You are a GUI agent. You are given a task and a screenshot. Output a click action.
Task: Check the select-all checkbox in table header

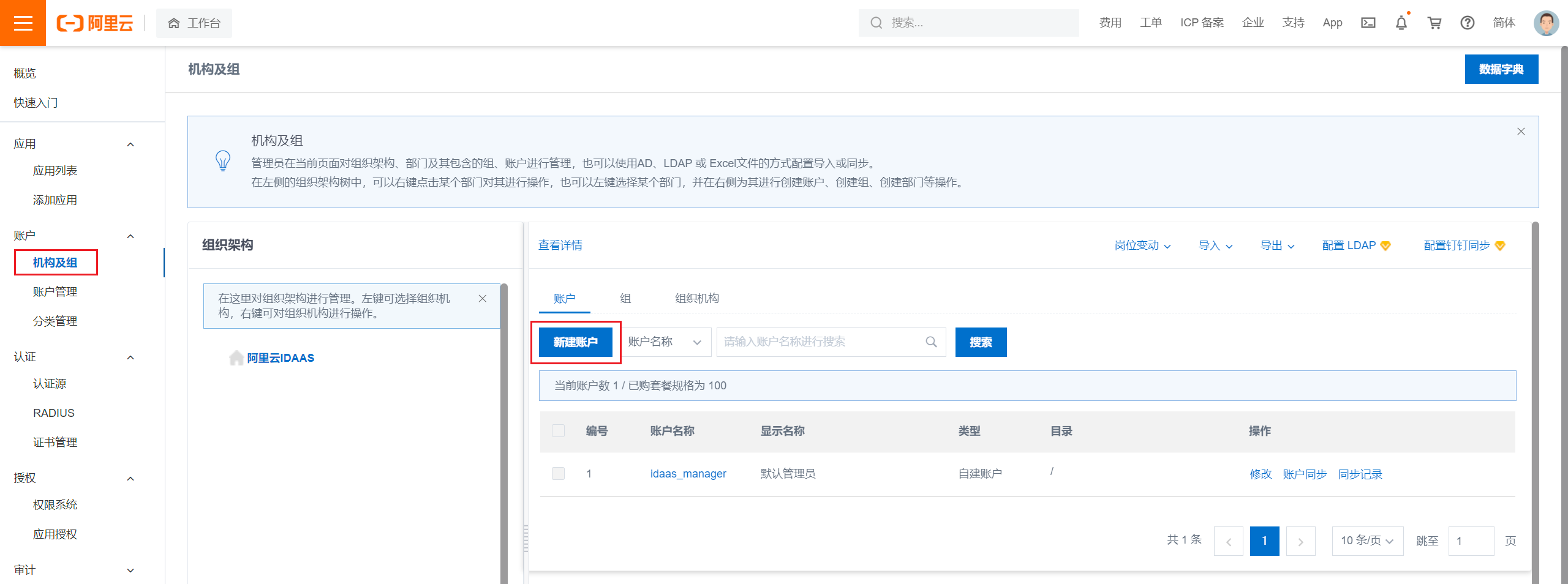coord(558,431)
